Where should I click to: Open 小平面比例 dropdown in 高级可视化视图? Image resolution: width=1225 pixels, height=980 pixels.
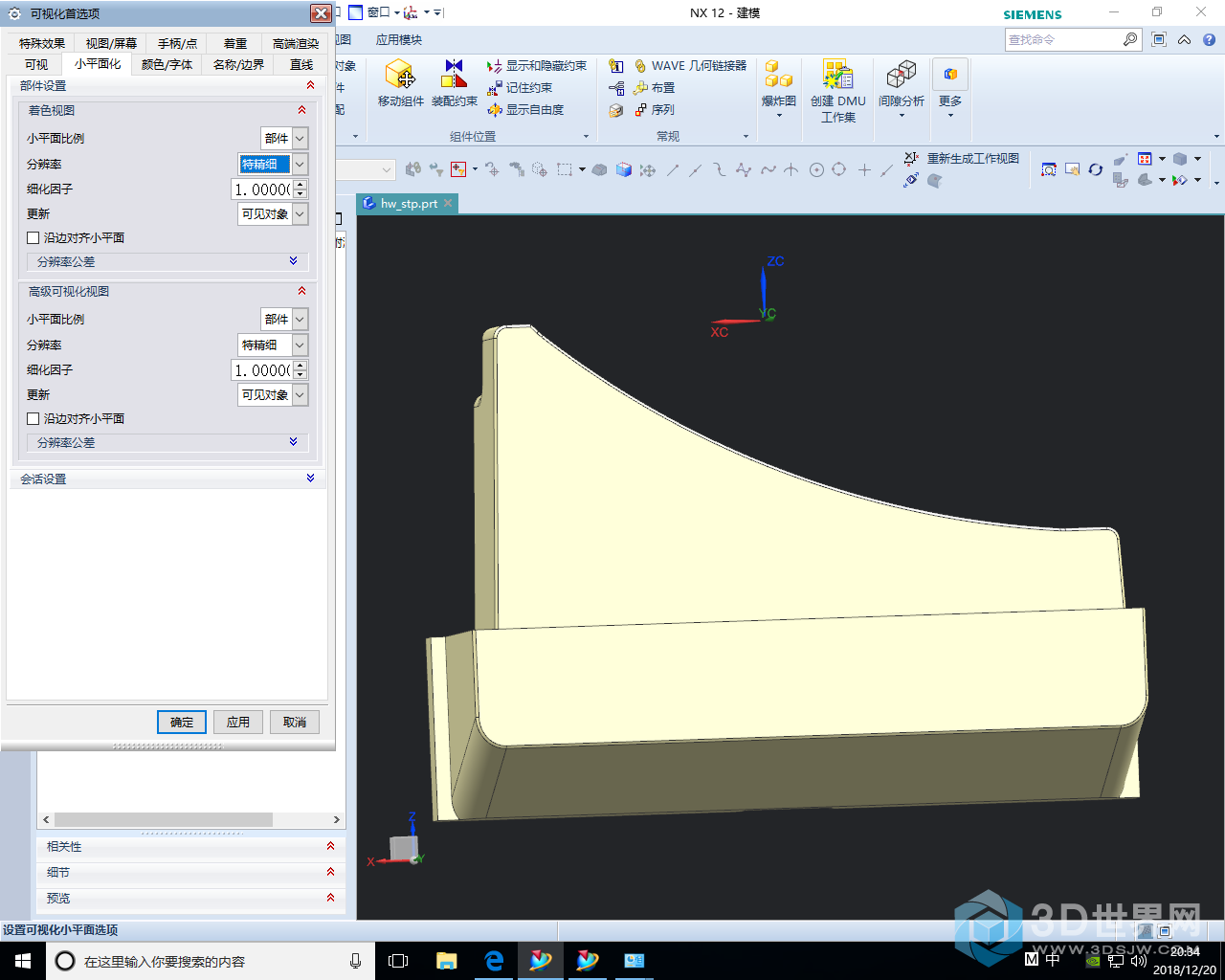pos(300,320)
